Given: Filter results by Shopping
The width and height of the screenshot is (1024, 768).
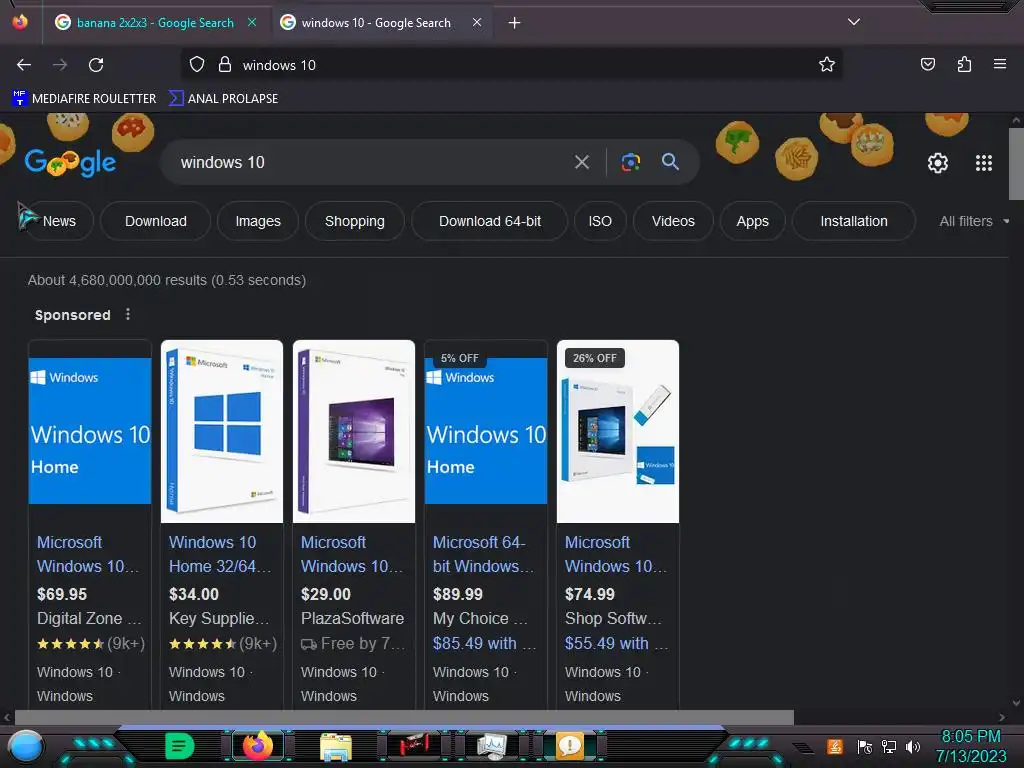Looking at the screenshot, I should (x=355, y=221).
